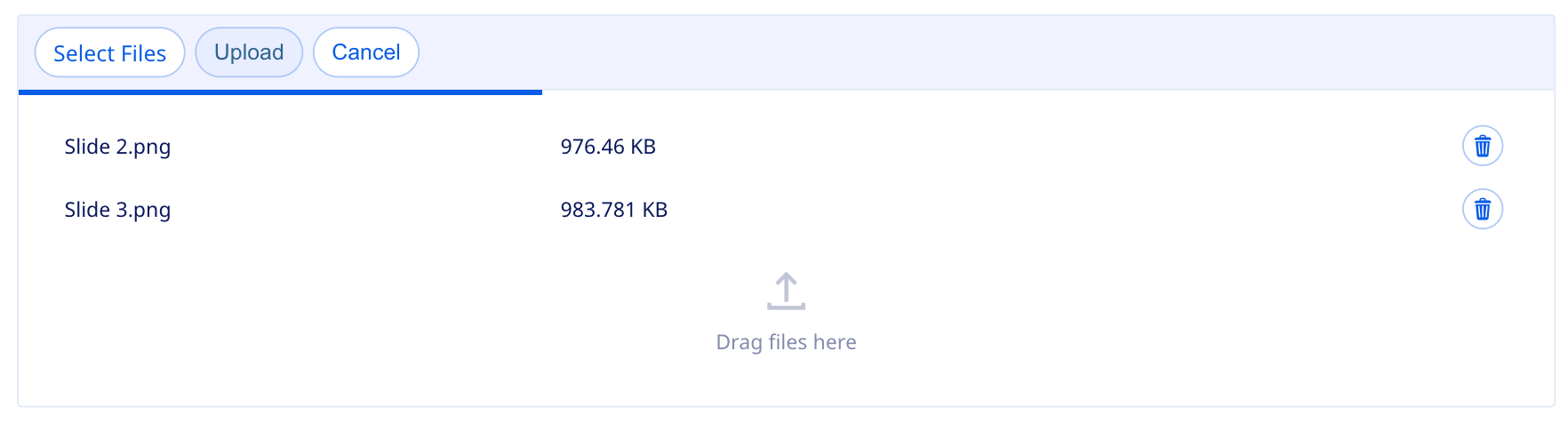
Task: Click empty header area right of Cancel
Action: click(978, 52)
